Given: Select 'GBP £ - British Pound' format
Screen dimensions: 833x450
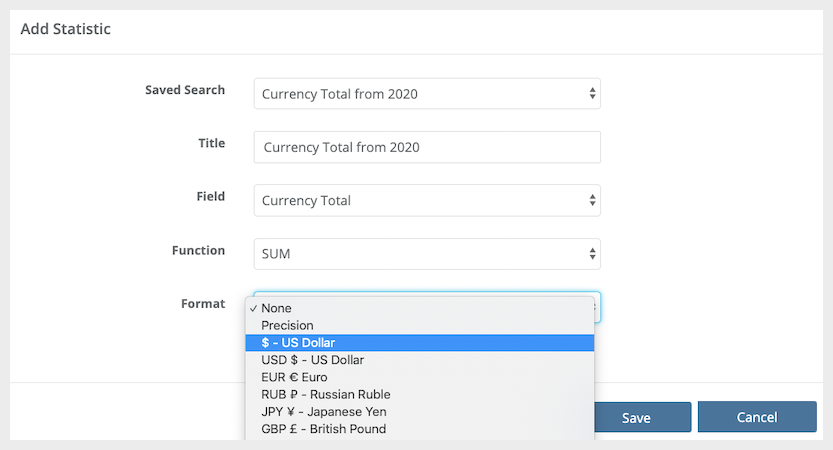Looking at the screenshot, I should [x=323, y=429].
